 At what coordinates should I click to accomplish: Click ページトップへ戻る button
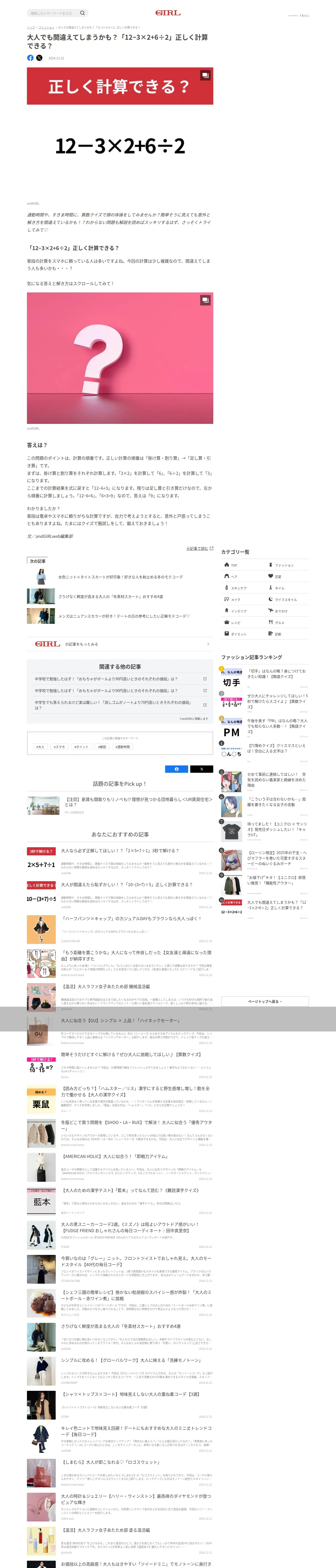(x=265, y=1001)
